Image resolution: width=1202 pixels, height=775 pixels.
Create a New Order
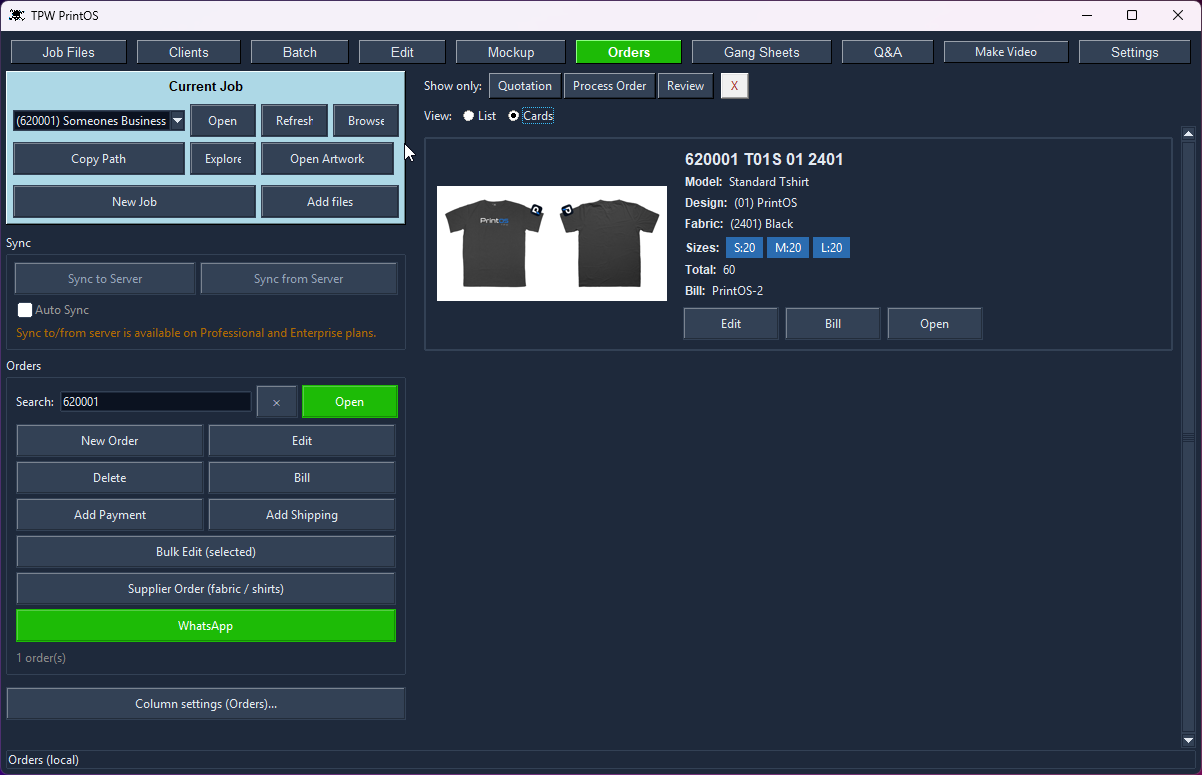(x=110, y=441)
